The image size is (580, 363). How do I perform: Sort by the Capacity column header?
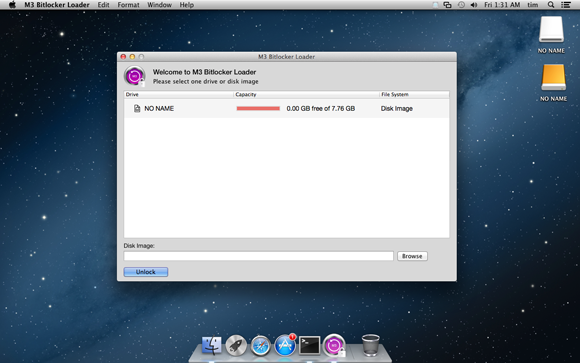click(x=307, y=94)
